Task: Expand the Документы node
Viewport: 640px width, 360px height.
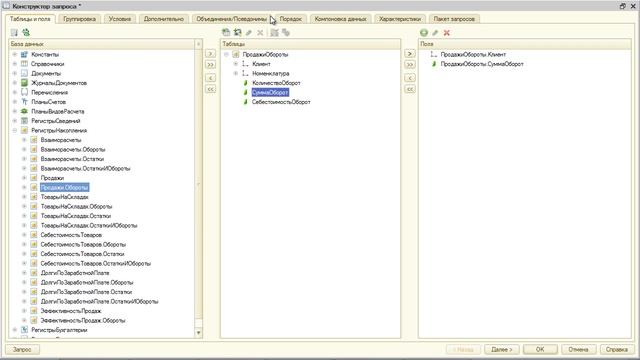Action: pos(15,73)
